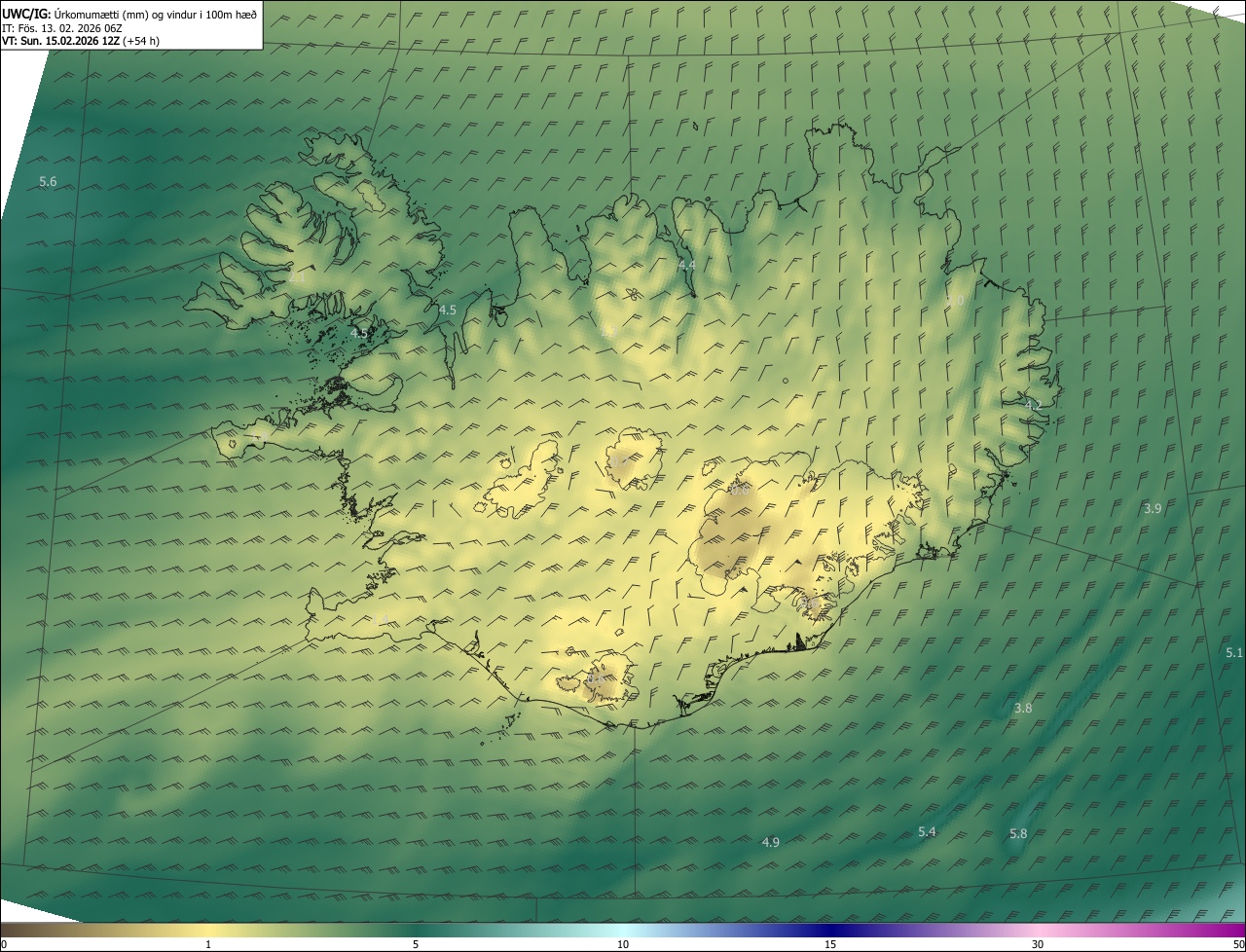Click the 4.9 value label on the map
The image size is (1246, 952).
pos(770,842)
